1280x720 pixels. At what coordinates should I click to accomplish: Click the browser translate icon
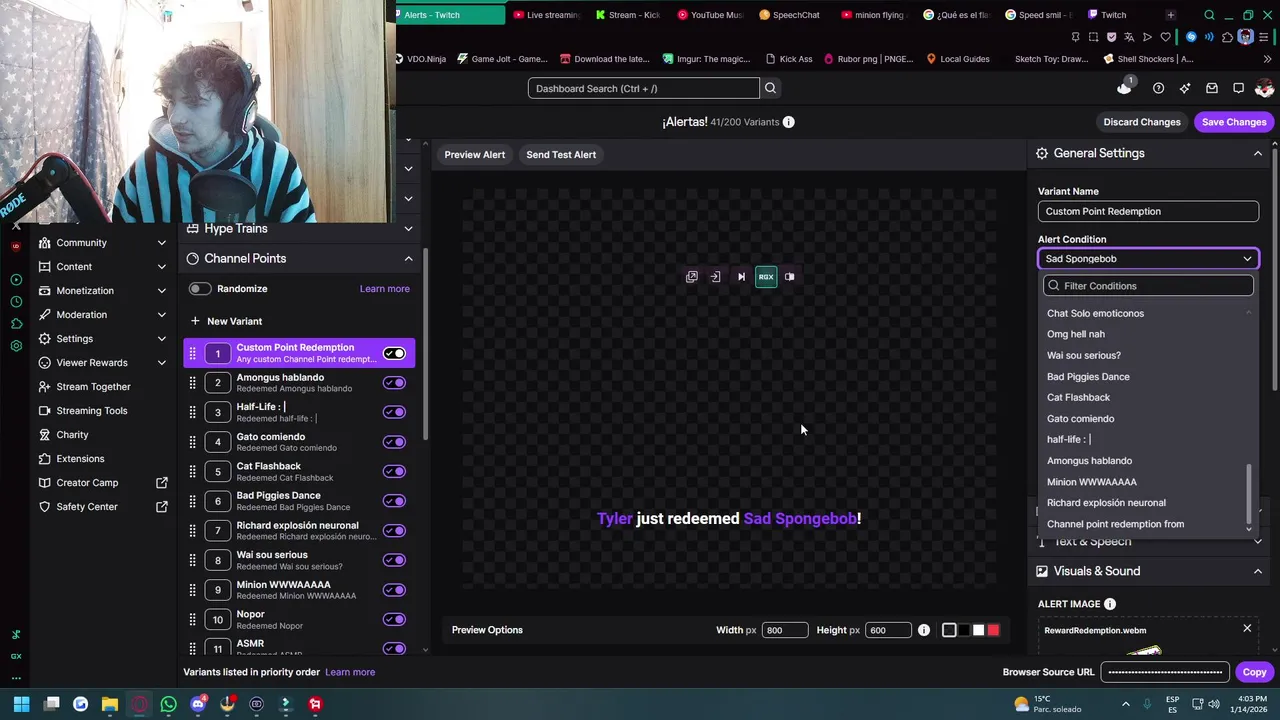pyautogui.click(x=1129, y=37)
